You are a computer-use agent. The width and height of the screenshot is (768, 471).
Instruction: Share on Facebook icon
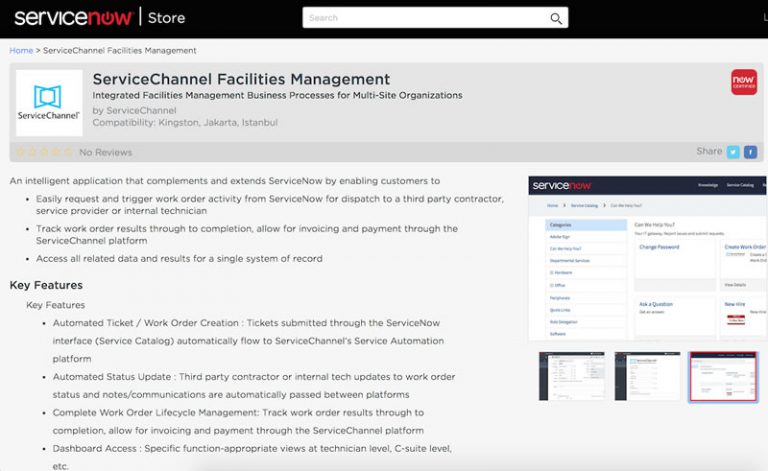point(750,152)
